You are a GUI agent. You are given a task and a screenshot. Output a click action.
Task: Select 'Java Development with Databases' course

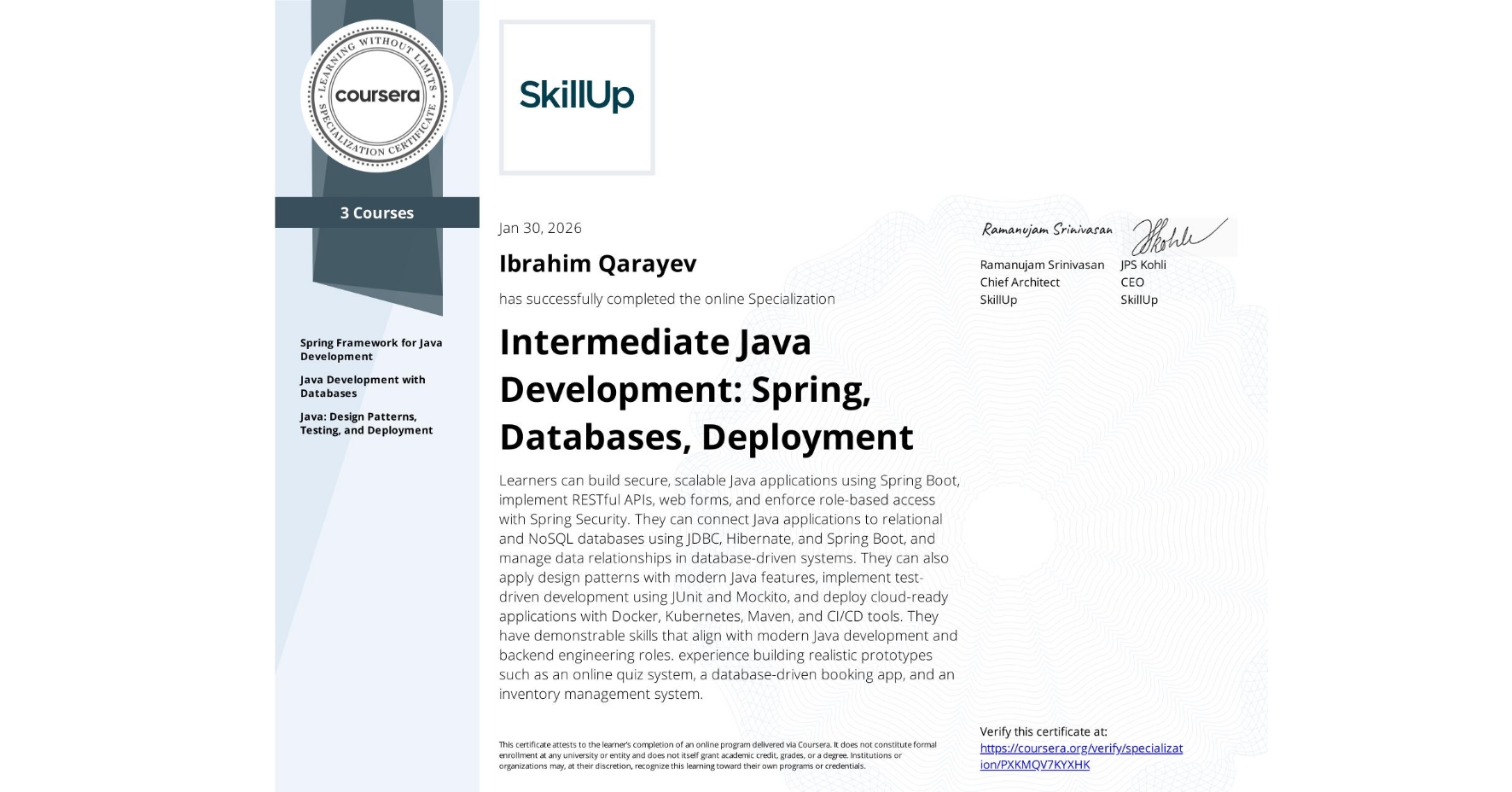point(363,386)
